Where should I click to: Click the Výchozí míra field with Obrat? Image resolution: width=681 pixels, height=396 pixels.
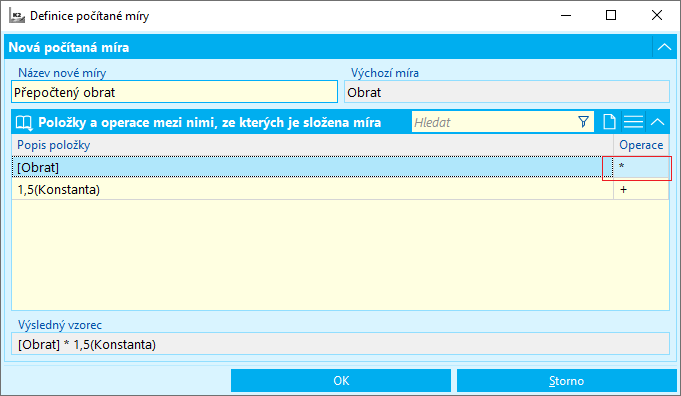tap(507, 92)
